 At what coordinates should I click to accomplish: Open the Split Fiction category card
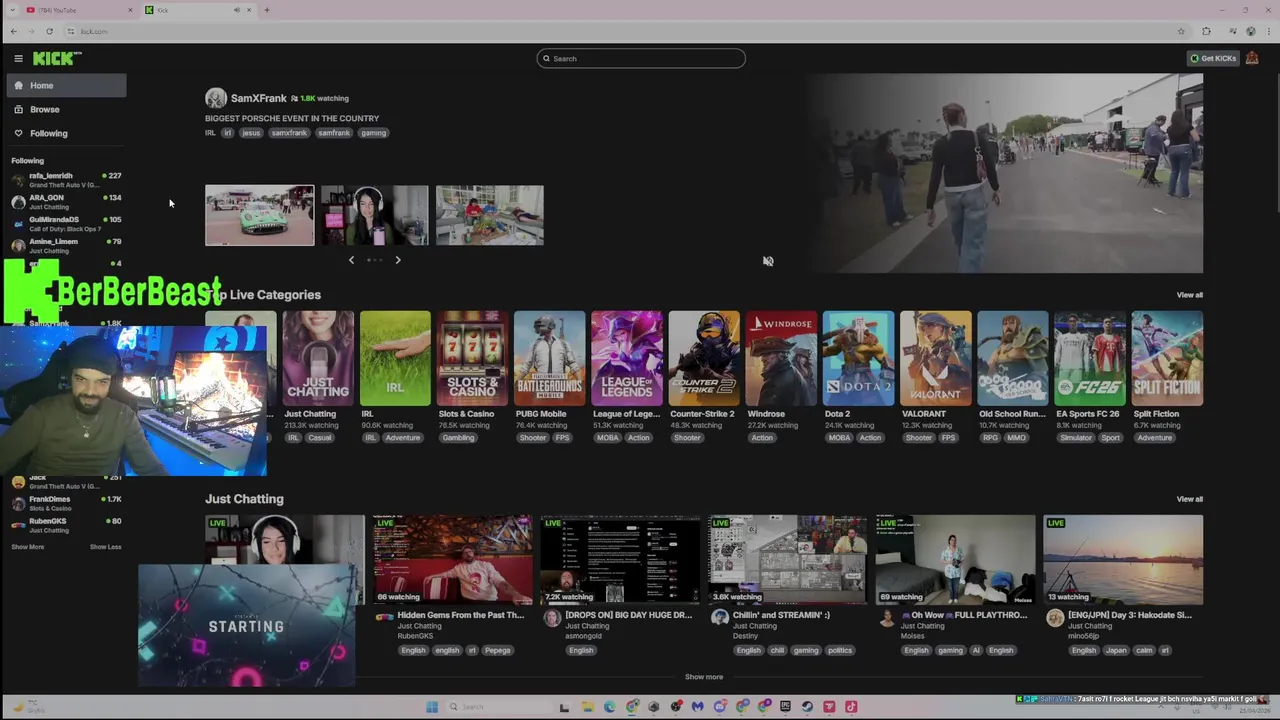1167,358
